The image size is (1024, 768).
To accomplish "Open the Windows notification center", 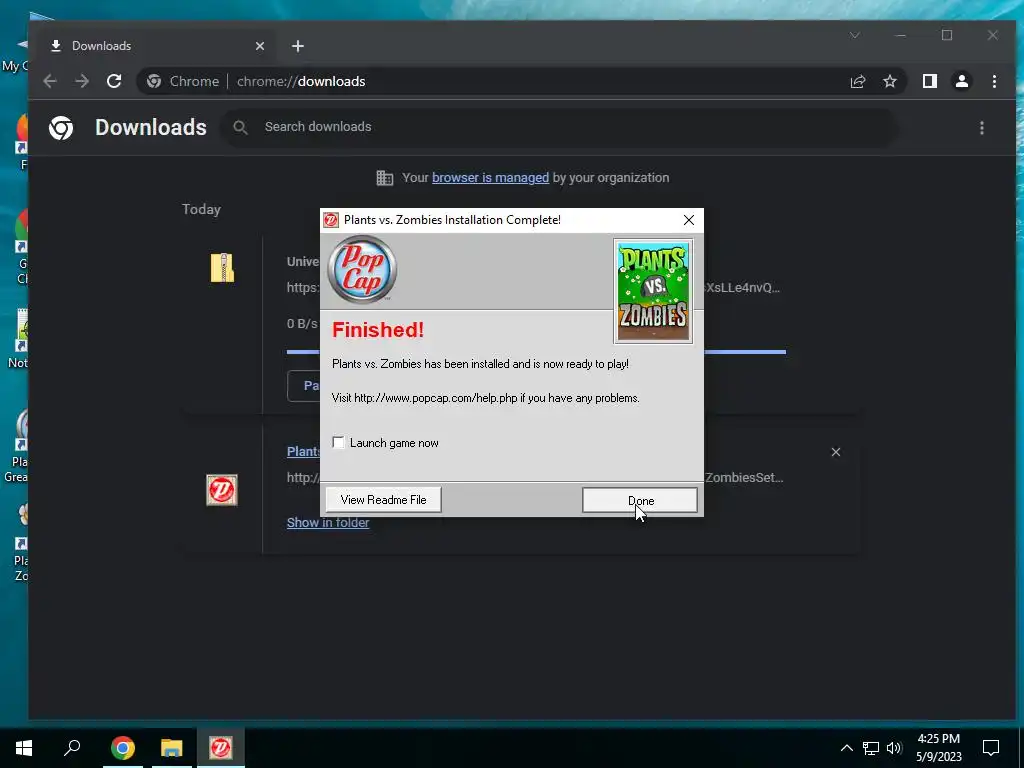I will [x=991, y=748].
